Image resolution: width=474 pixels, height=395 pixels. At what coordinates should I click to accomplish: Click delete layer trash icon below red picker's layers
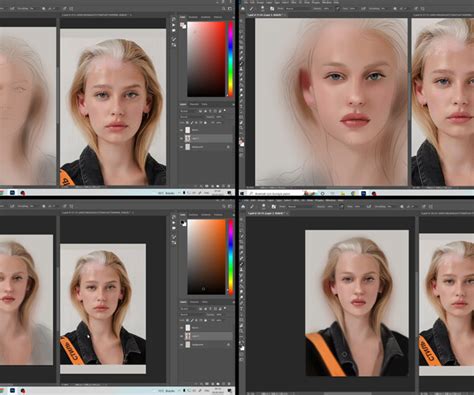pos(229,186)
